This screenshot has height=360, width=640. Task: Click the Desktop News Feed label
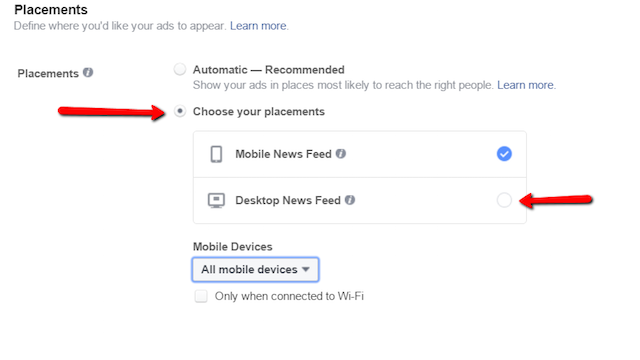[288, 200]
